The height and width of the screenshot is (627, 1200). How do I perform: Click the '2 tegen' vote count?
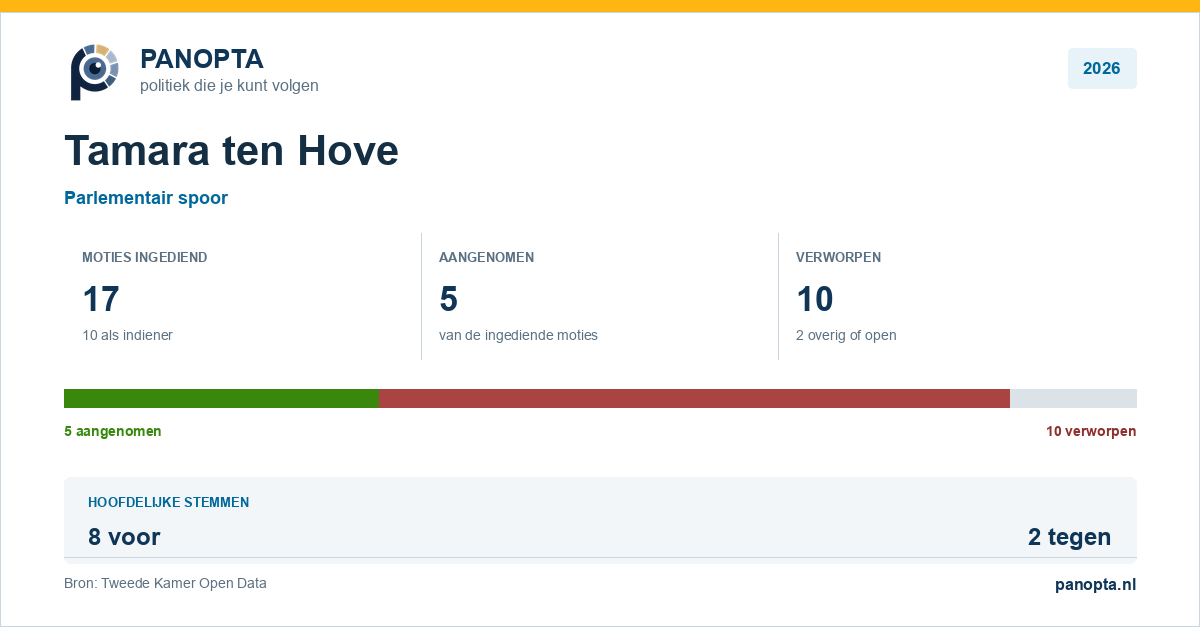(x=1069, y=537)
